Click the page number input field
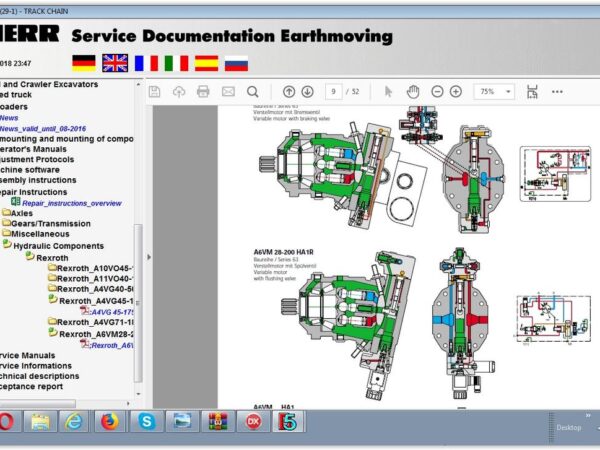 (x=333, y=92)
